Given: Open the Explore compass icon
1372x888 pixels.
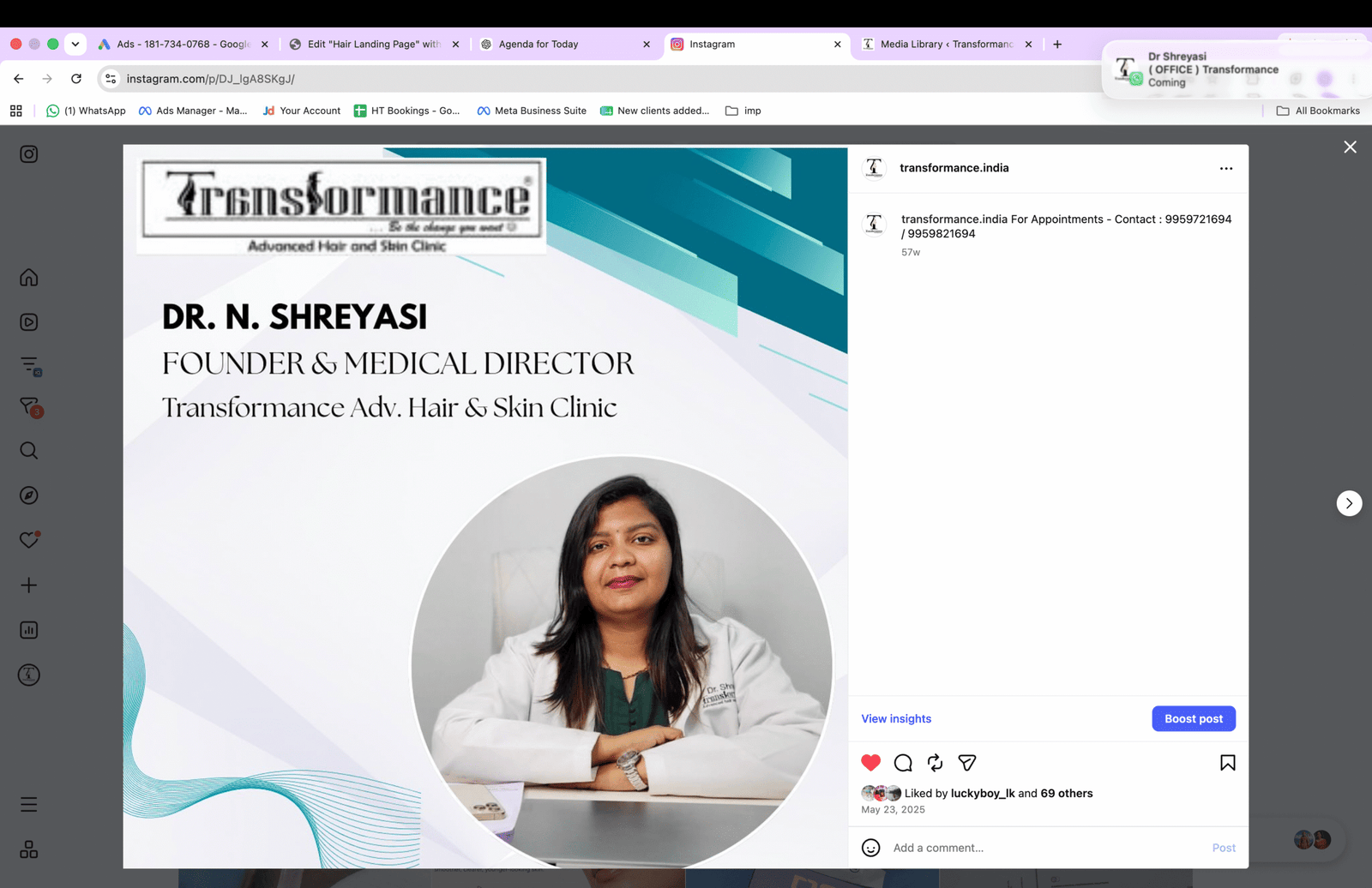Looking at the screenshot, I should point(29,495).
